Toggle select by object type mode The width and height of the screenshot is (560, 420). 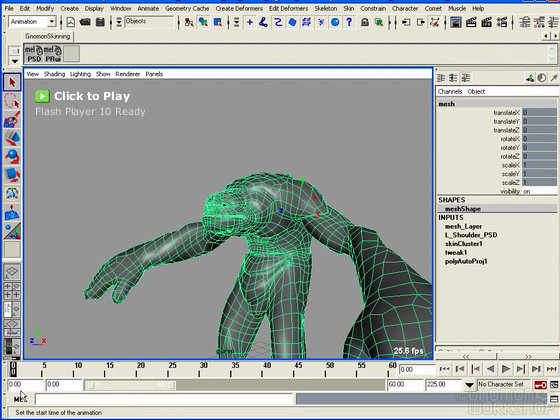[x=203, y=22]
